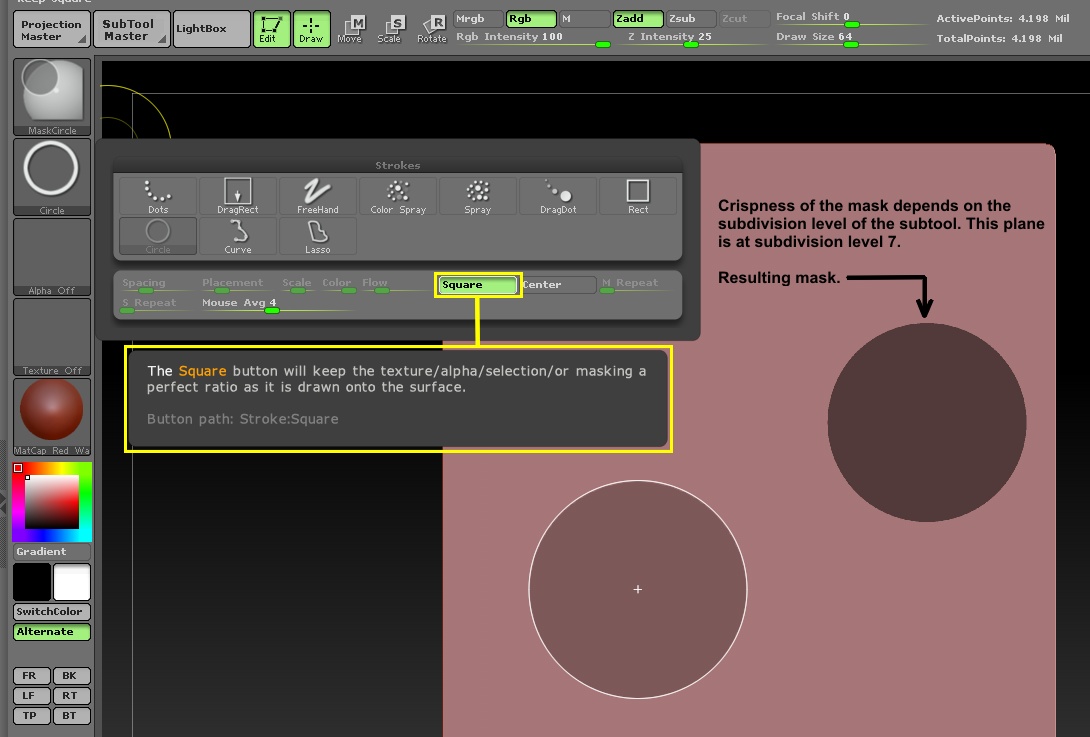Click the BT view button
The width and height of the screenshot is (1090, 737).
[x=72, y=716]
